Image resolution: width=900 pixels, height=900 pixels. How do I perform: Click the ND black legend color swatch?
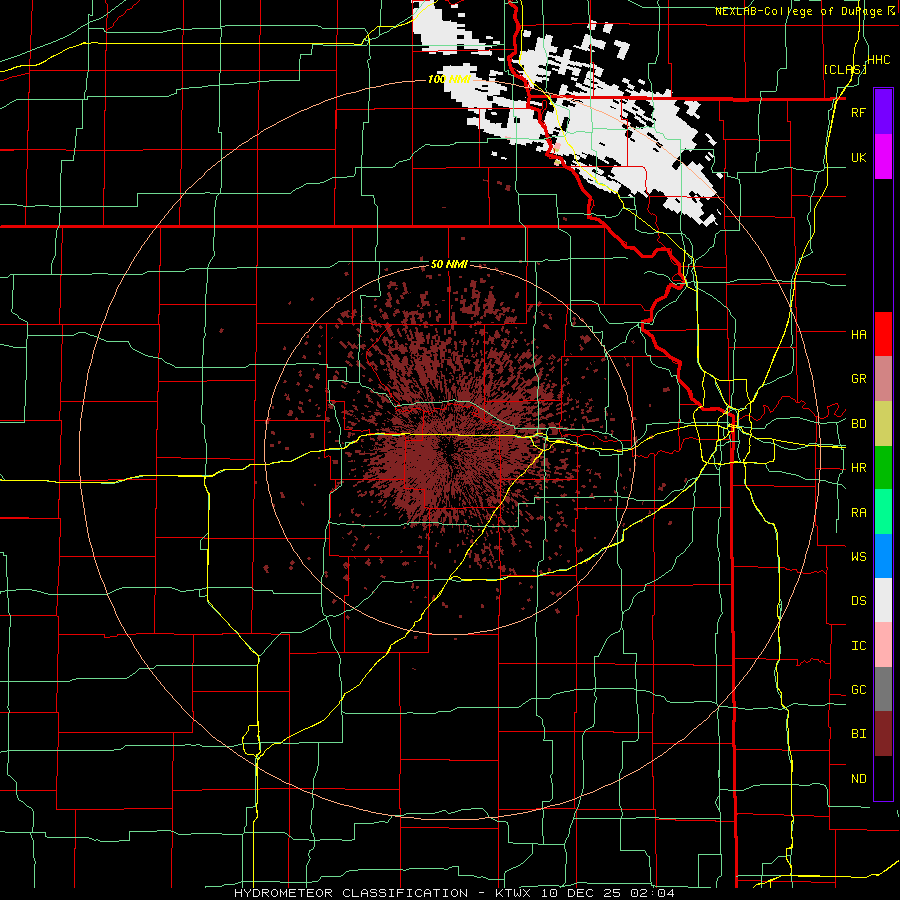(883, 778)
